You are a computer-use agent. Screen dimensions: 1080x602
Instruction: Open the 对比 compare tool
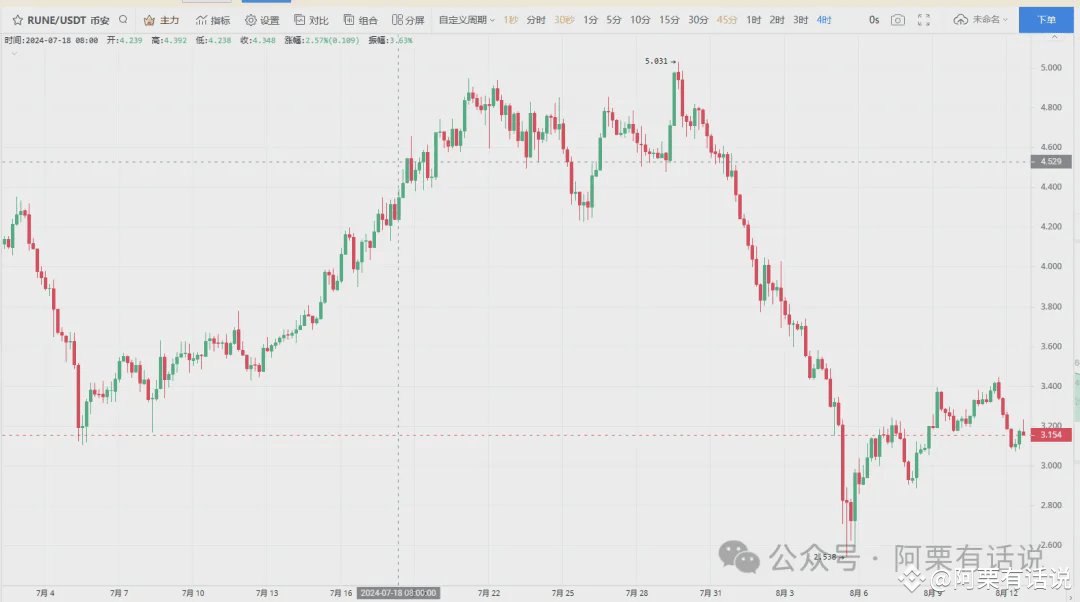point(311,20)
